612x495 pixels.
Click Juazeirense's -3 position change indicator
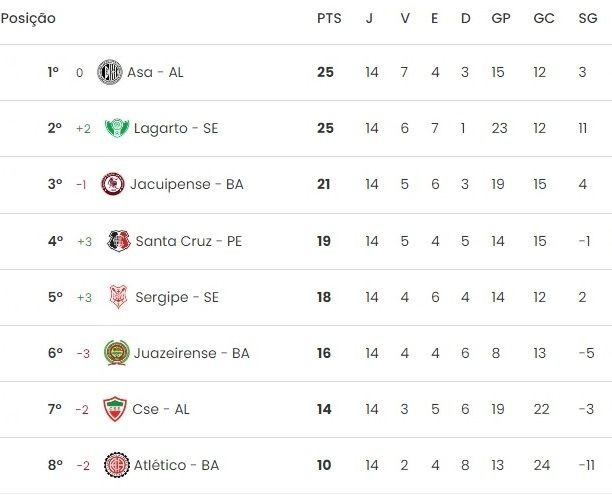pos(83,353)
